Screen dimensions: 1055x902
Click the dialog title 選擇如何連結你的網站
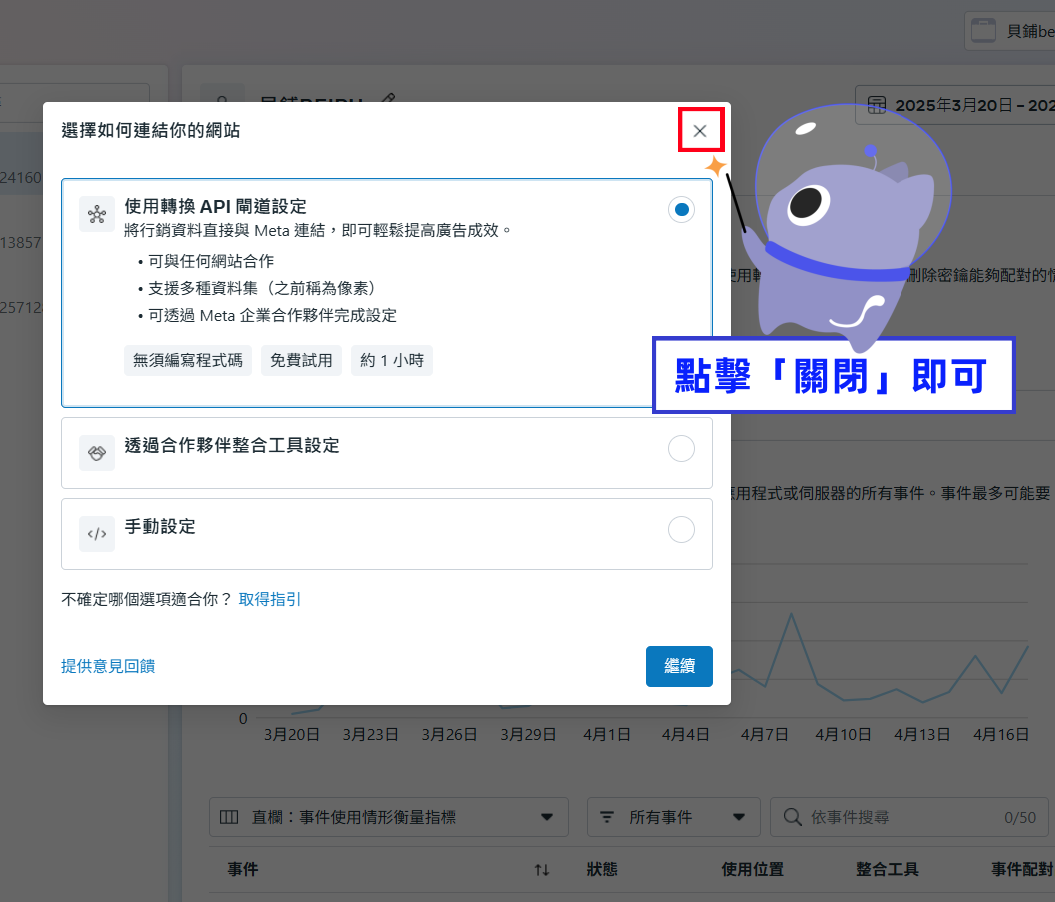[x=151, y=130]
